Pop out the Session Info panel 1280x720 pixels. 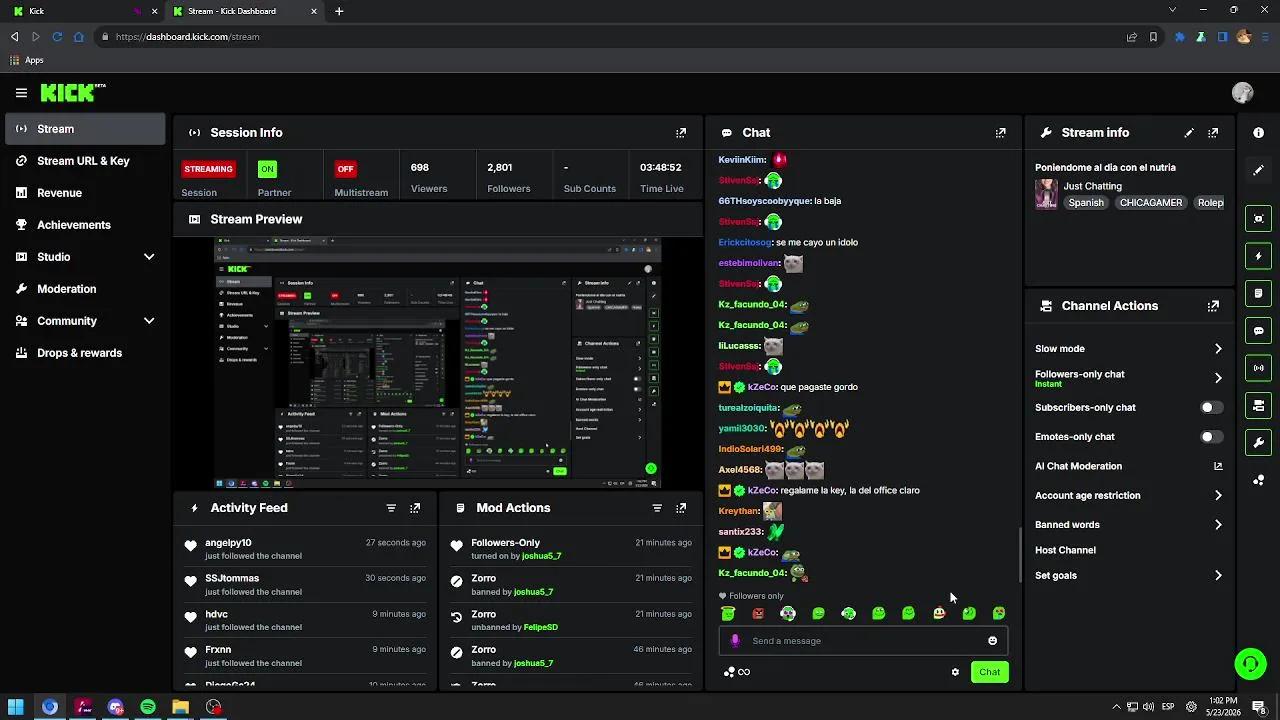tap(681, 132)
